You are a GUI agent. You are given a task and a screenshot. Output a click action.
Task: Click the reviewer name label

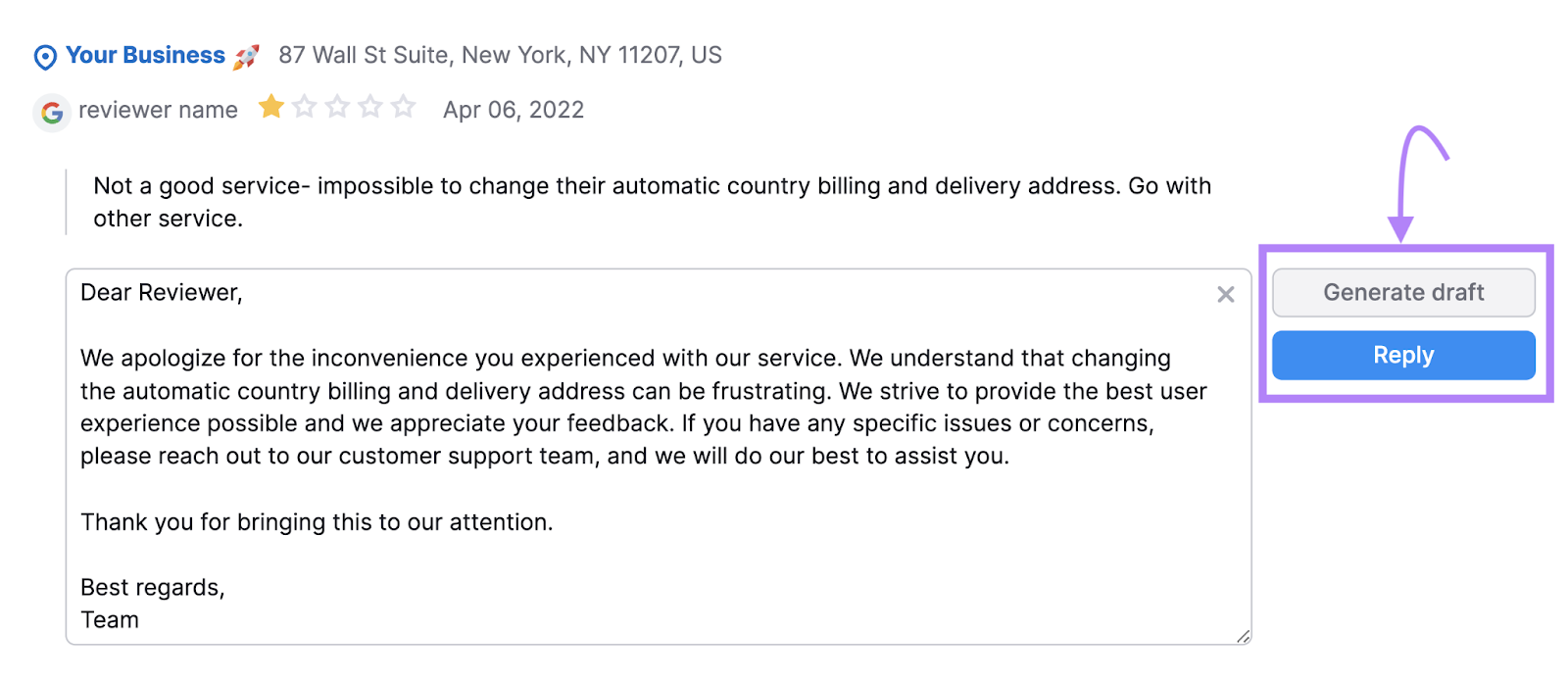coord(159,110)
